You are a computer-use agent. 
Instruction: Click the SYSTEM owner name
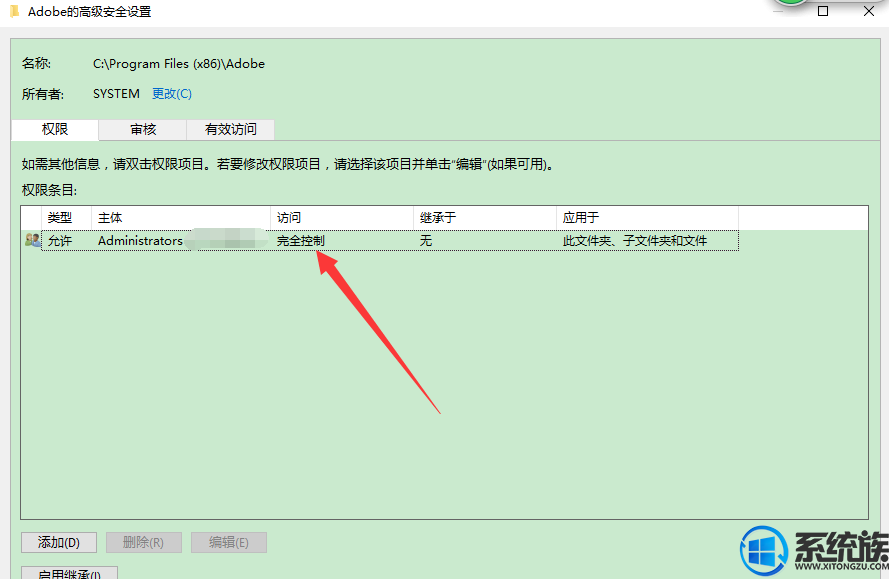pyautogui.click(x=116, y=94)
